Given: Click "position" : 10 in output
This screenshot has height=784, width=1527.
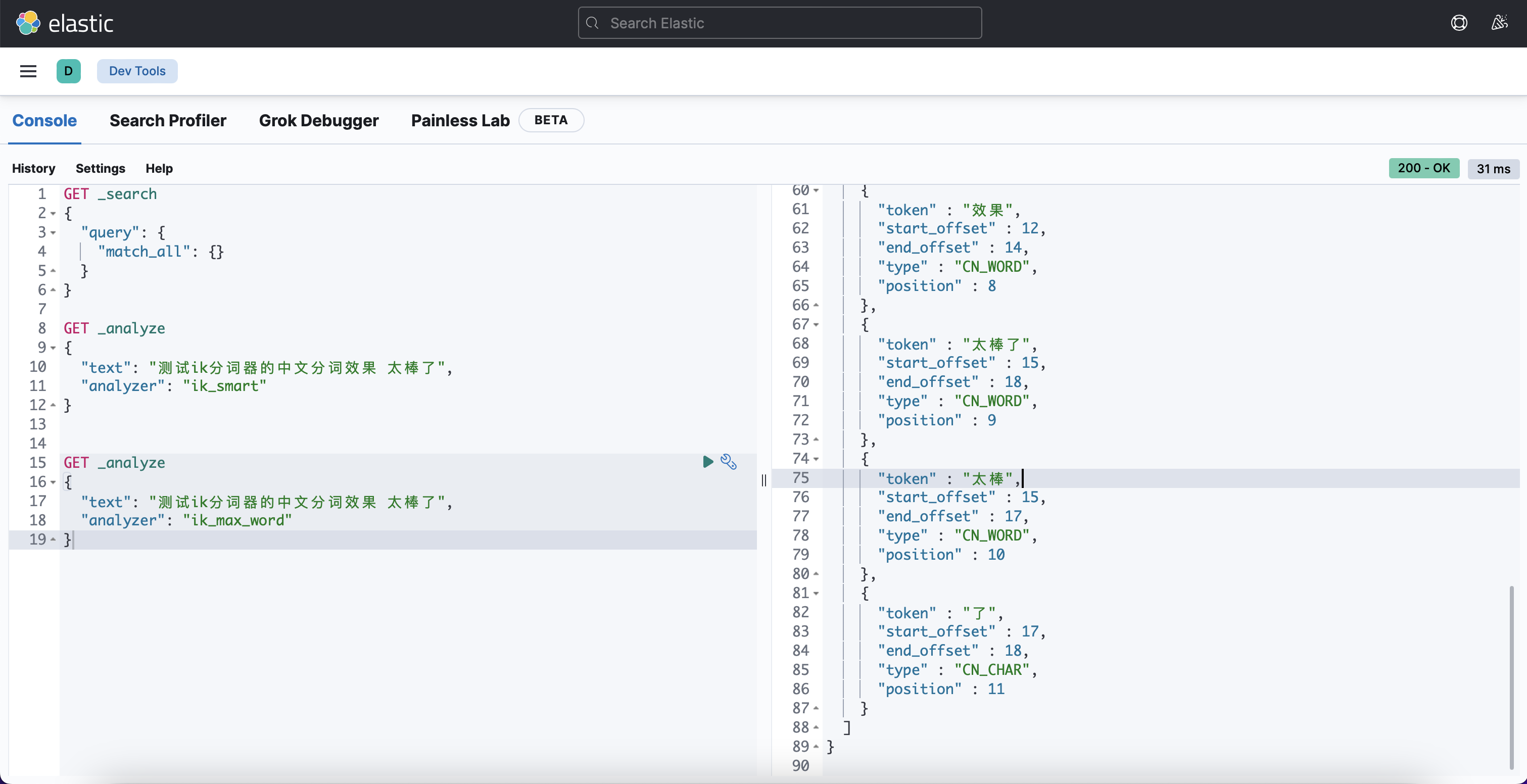Looking at the screenshot, I should point(941,555).
